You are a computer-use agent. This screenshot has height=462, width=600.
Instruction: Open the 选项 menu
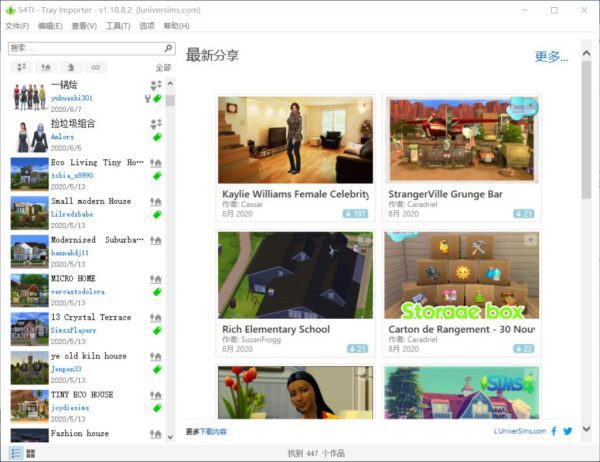(147, 26)
